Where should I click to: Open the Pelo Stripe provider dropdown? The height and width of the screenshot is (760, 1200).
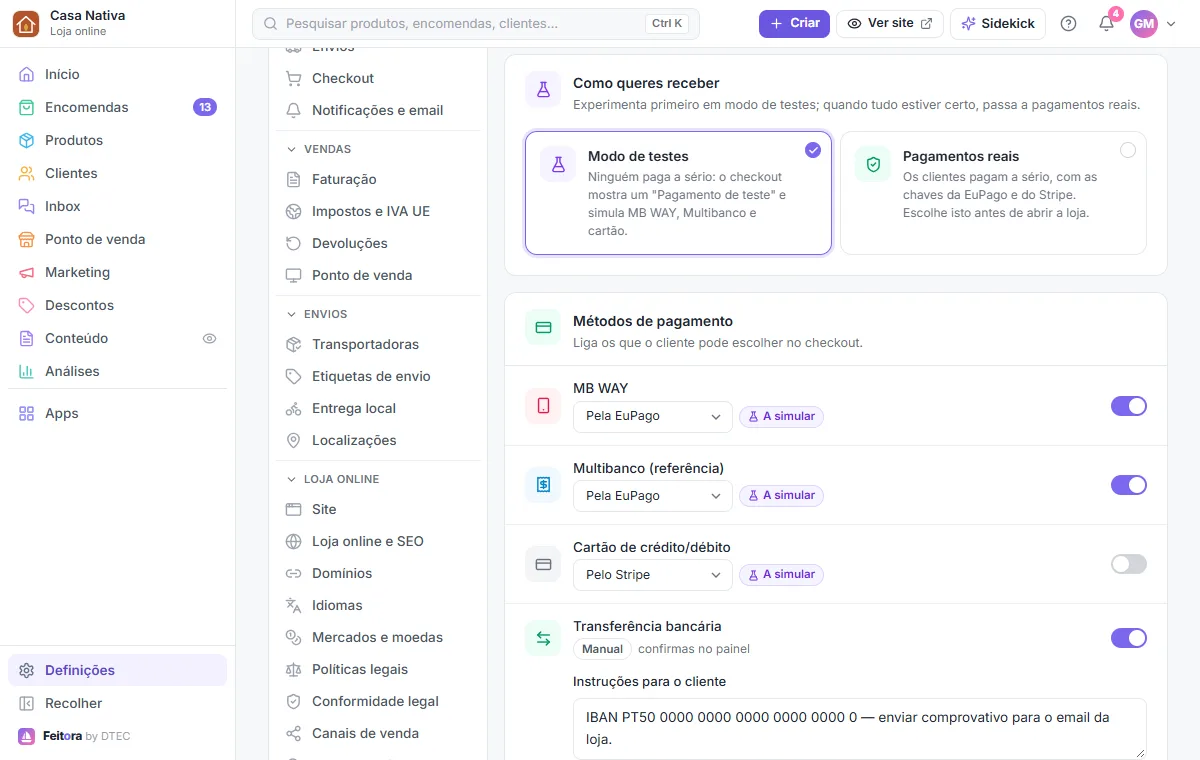pyautogui.click(x=653, y=575)
